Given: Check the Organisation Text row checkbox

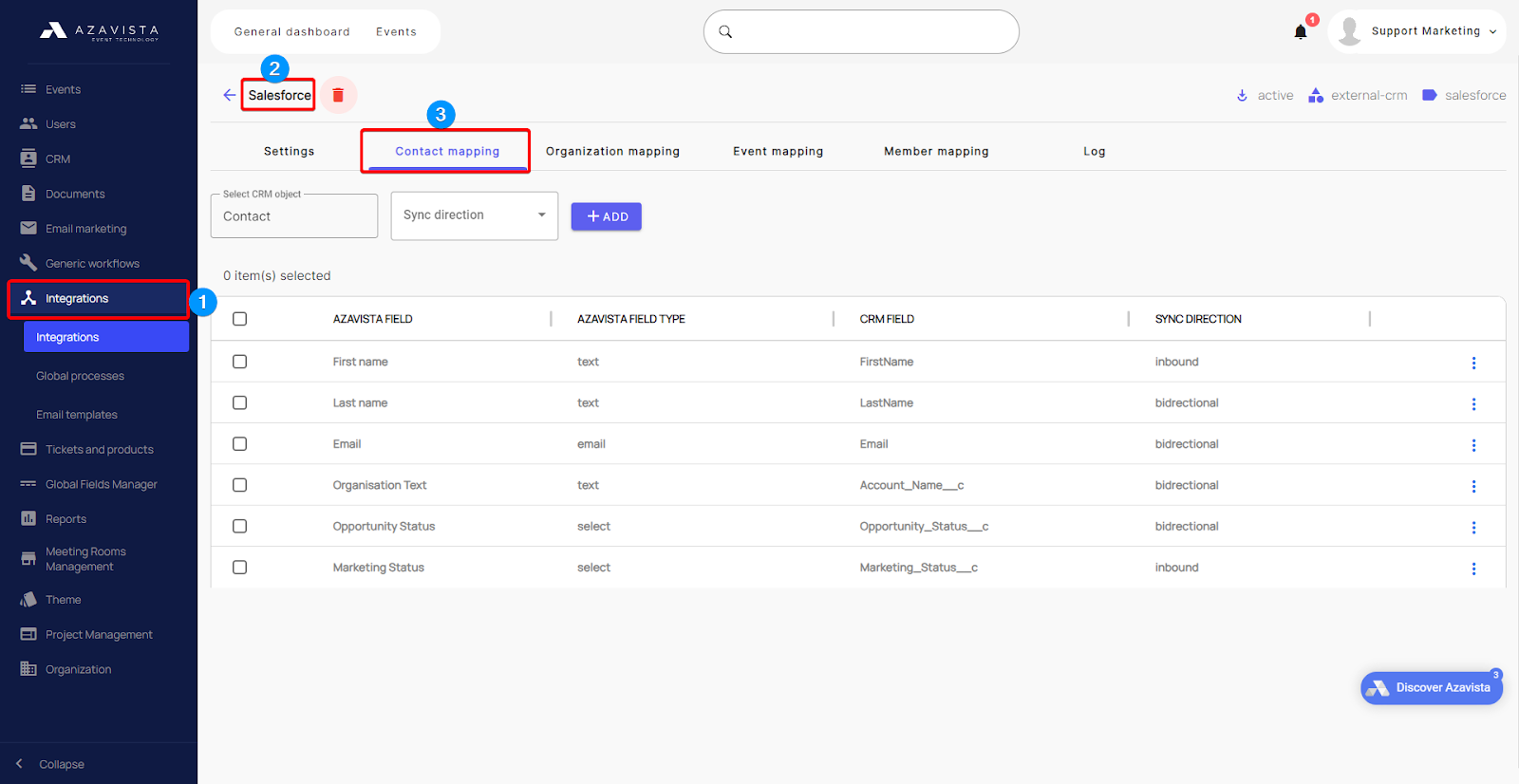Looking at the screenshot, I should pyautogui.click(x=239, y=485).
